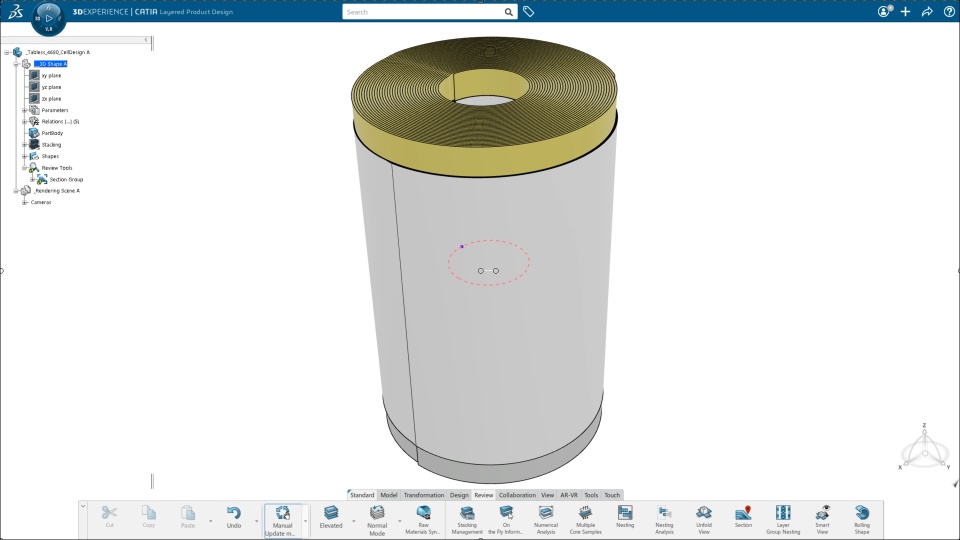Expand the Stacking tree node
The height and width of the screenshot is (540, 960).
[24, 145]
